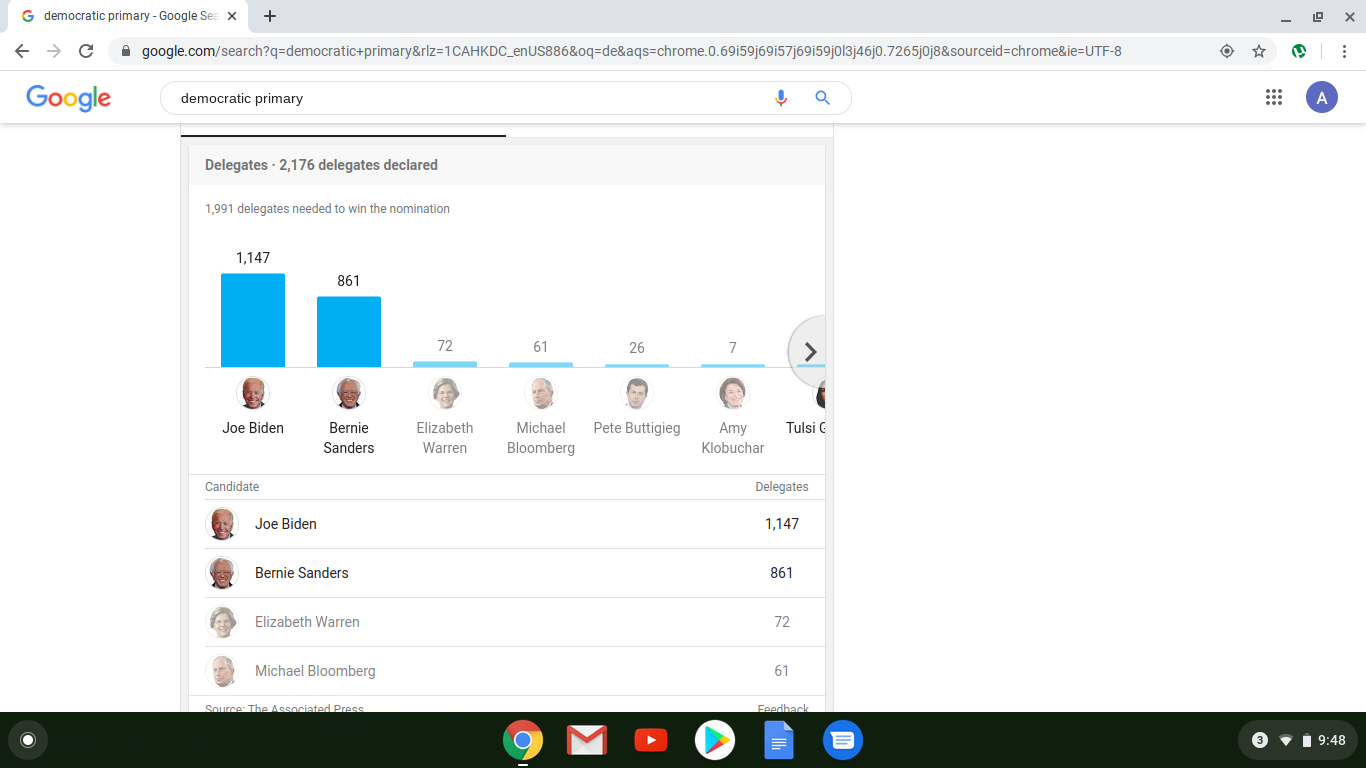Start voice search with microphone icon

(781, 98)
